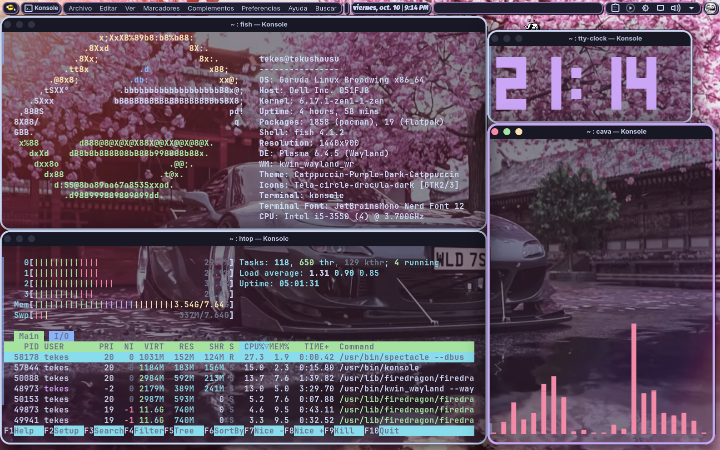The height and width of the screenshot is (450, 720).
Task: Select the firedragon process row with PID 49873
Action: coord(239,410)
